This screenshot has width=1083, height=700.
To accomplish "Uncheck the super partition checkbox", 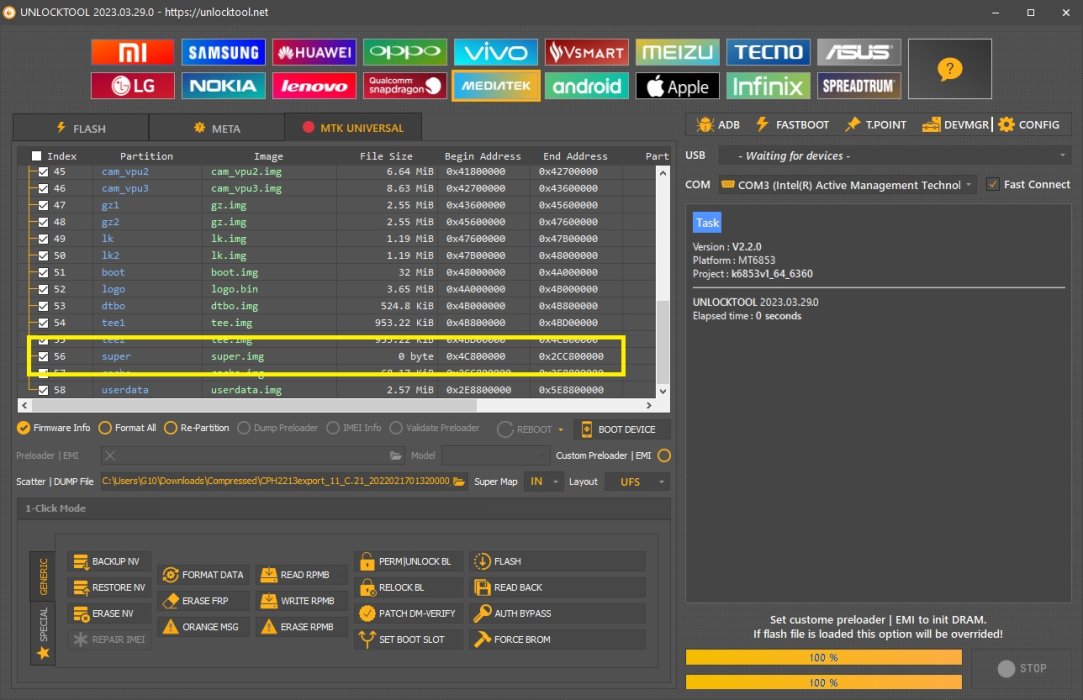I will [x=44, y=357].
